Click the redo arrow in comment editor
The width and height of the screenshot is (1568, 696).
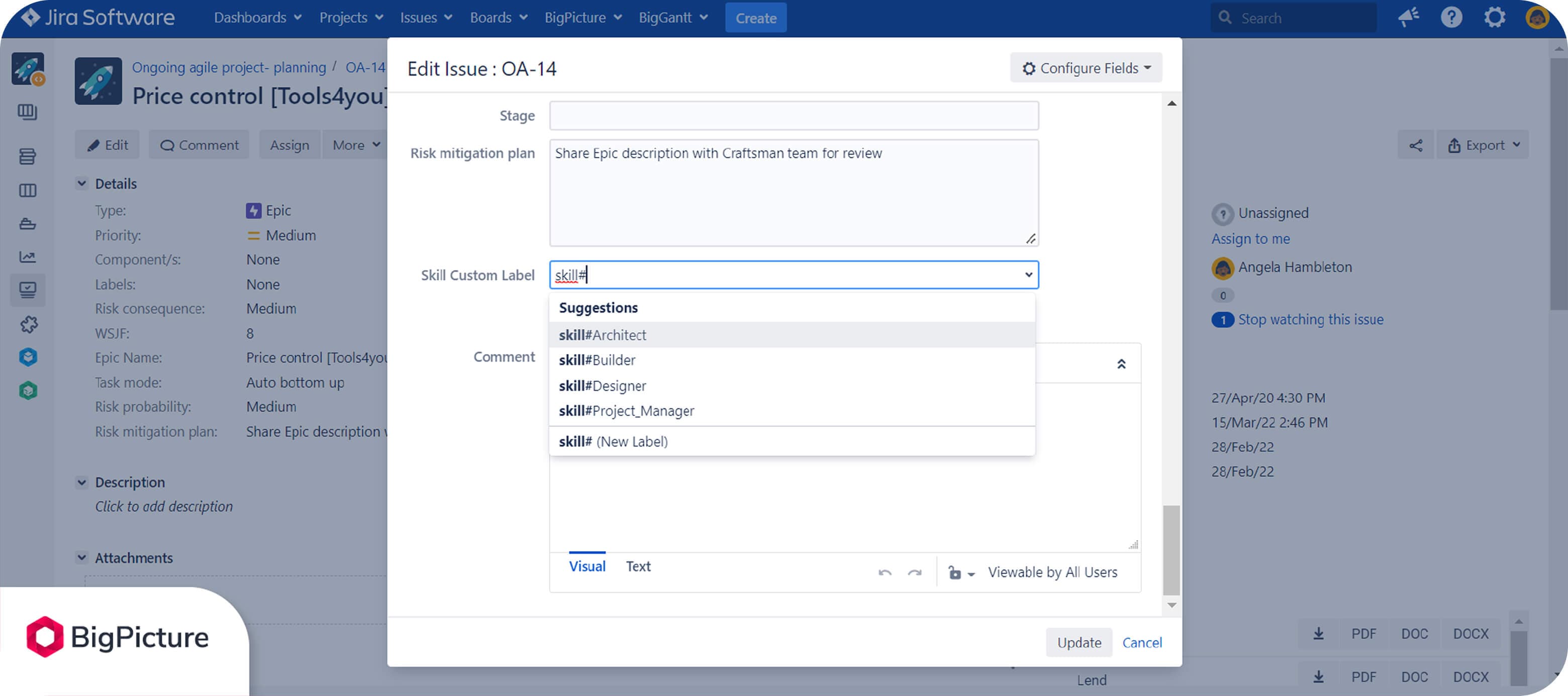914,572
